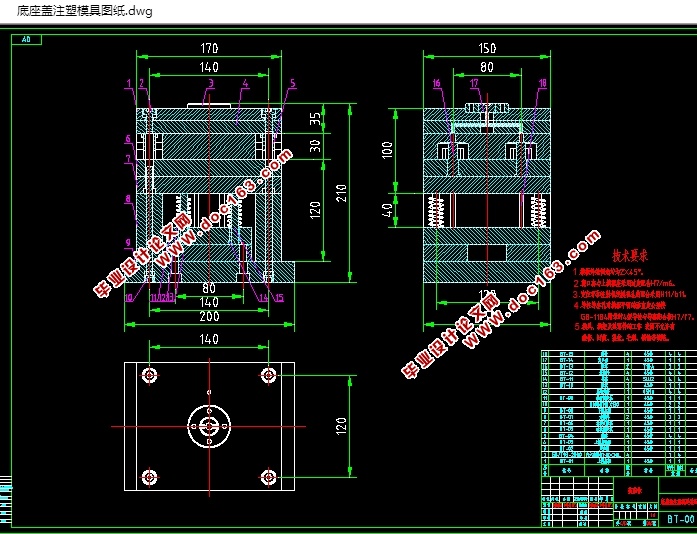Click part callout number 17
This screenshot has width=697, height=534.
pos(474,83)
